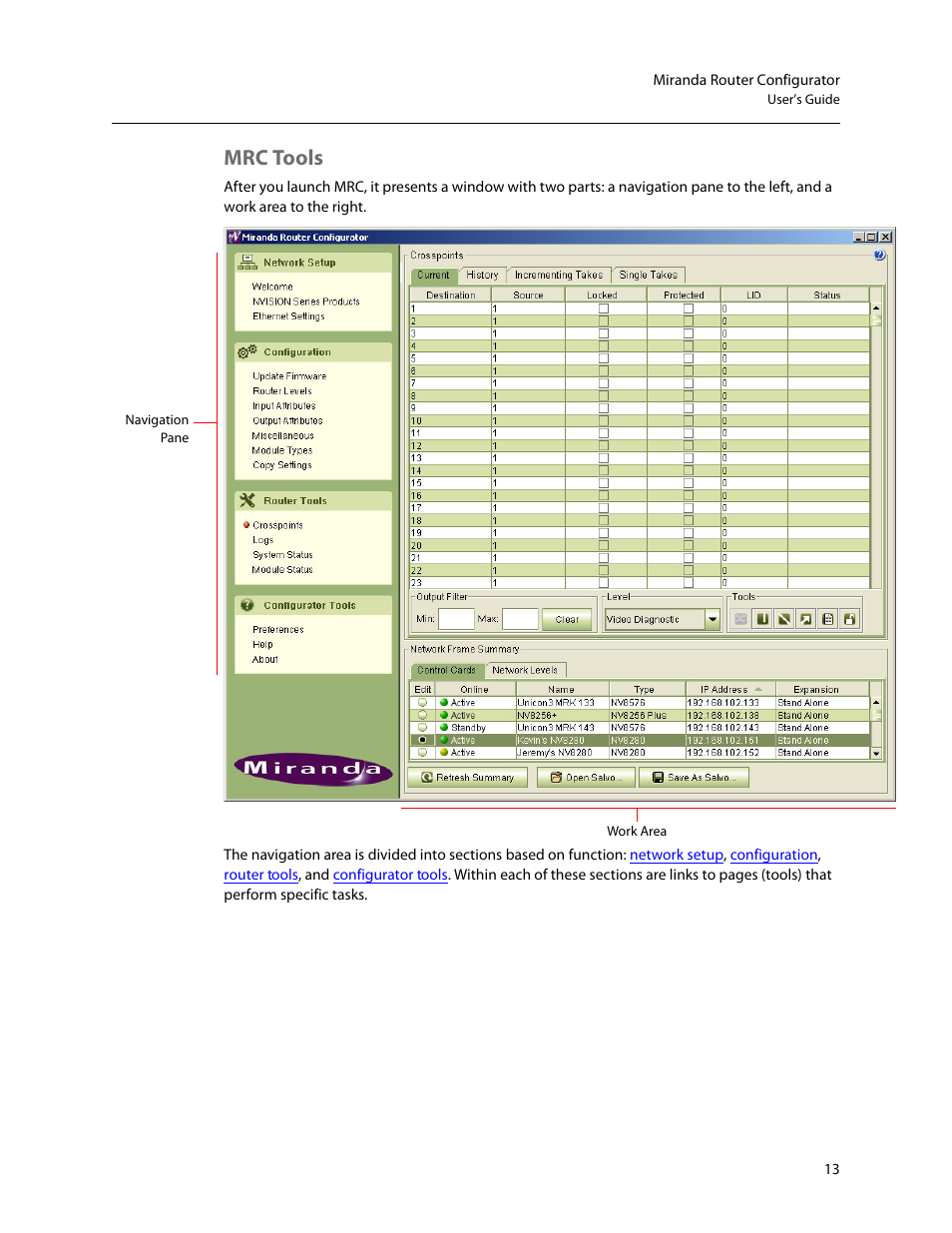Click the Miranda logo
The image size is (952, 1233).
point(313,769)
